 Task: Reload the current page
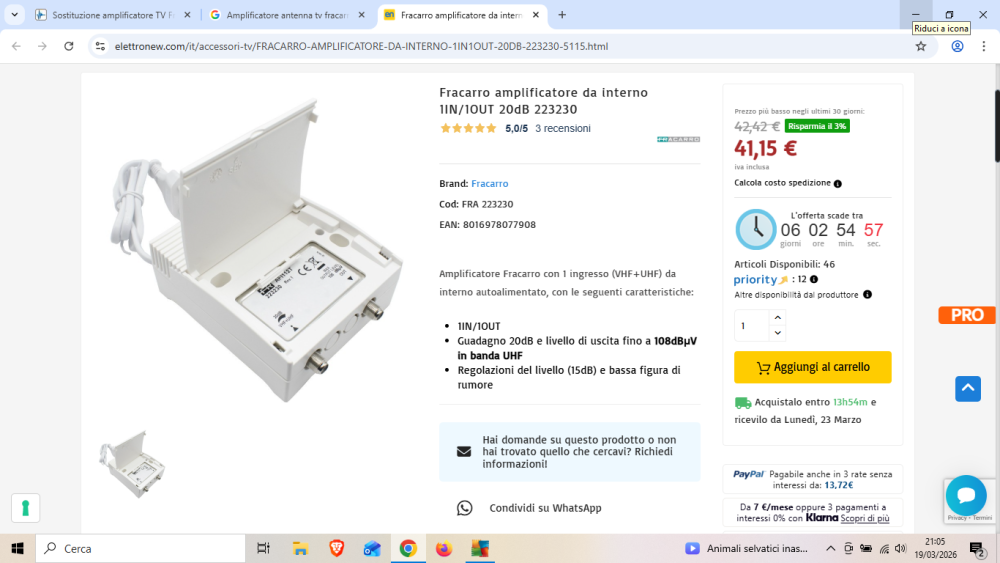pyautogui.click(x=69, y=46)
